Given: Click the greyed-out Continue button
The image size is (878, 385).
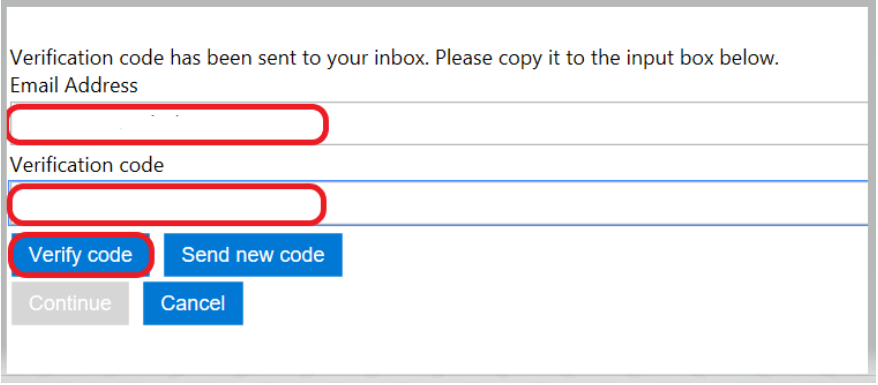Looking at the screenshot, I should tap(70, 303).
